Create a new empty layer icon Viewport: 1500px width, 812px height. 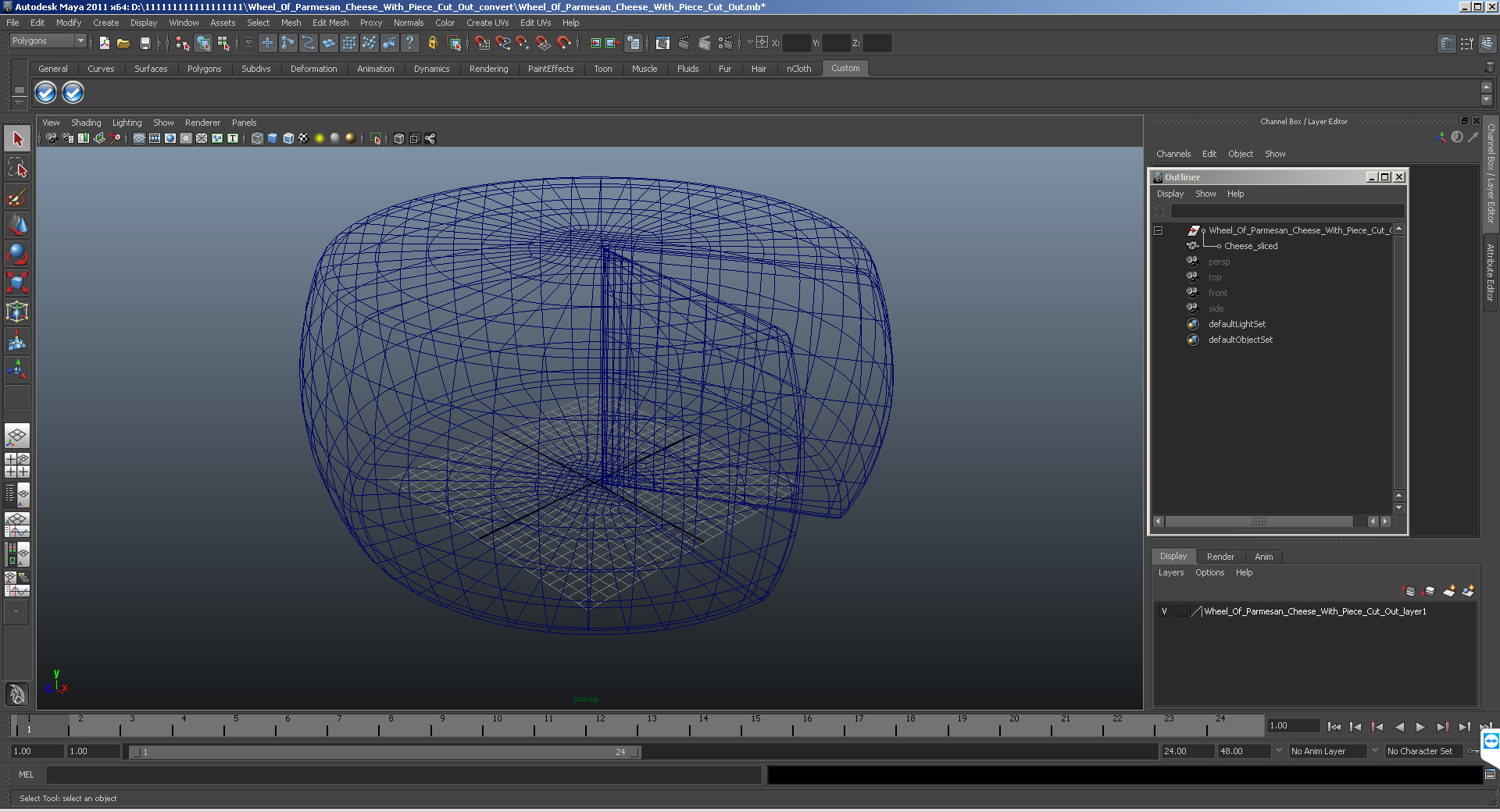pos(1448,591)
